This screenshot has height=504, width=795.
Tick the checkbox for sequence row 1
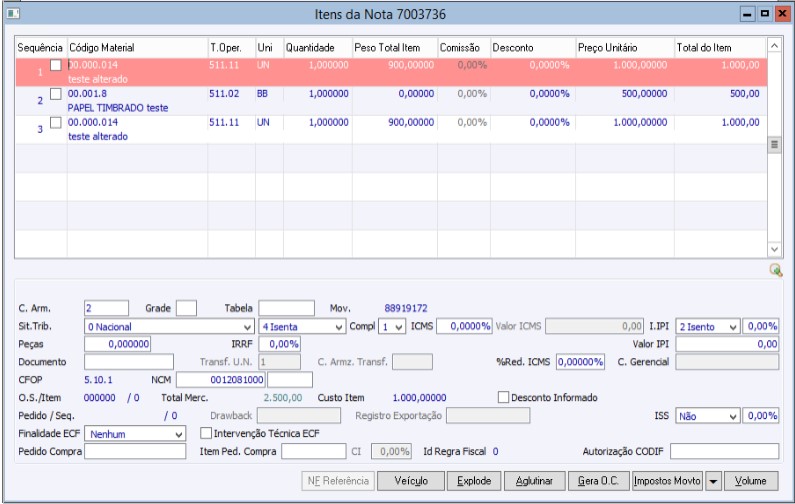click(56, 65)
